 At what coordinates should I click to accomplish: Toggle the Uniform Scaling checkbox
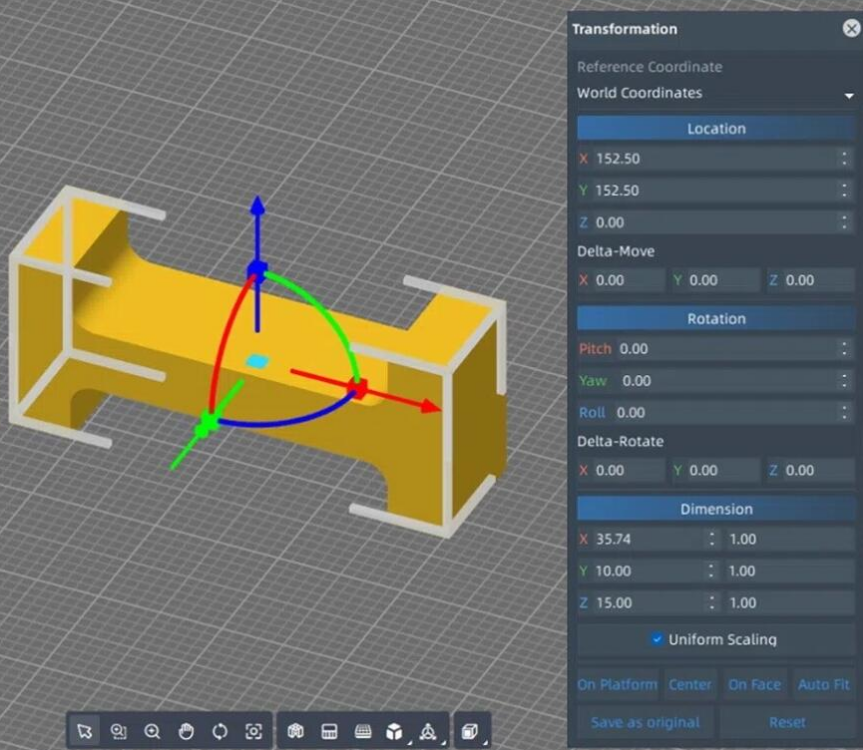pyautogui.click(x=657, y=639)
